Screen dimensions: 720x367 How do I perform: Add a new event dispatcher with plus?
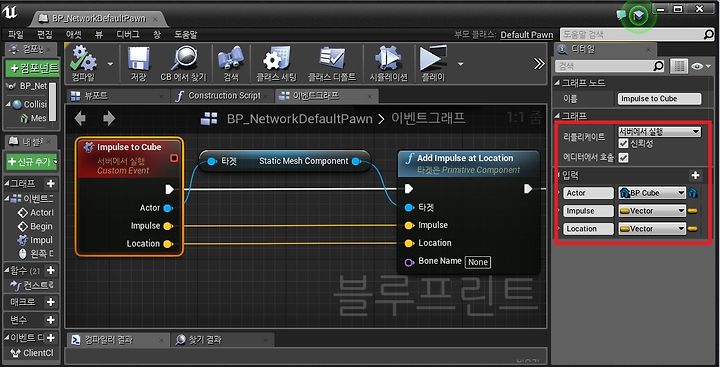coord(51,338)
